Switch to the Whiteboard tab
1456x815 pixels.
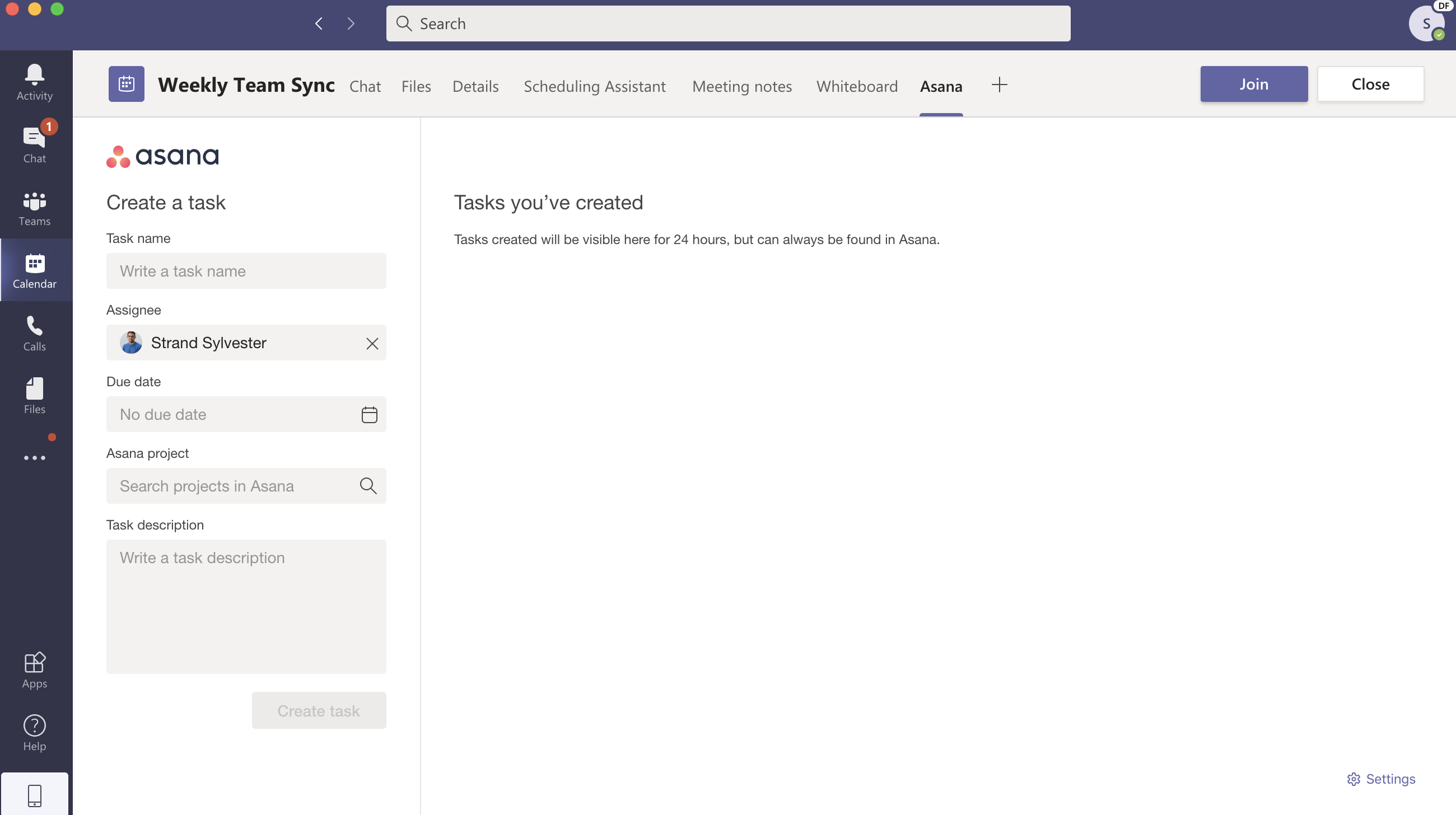(x=857, y=85)
